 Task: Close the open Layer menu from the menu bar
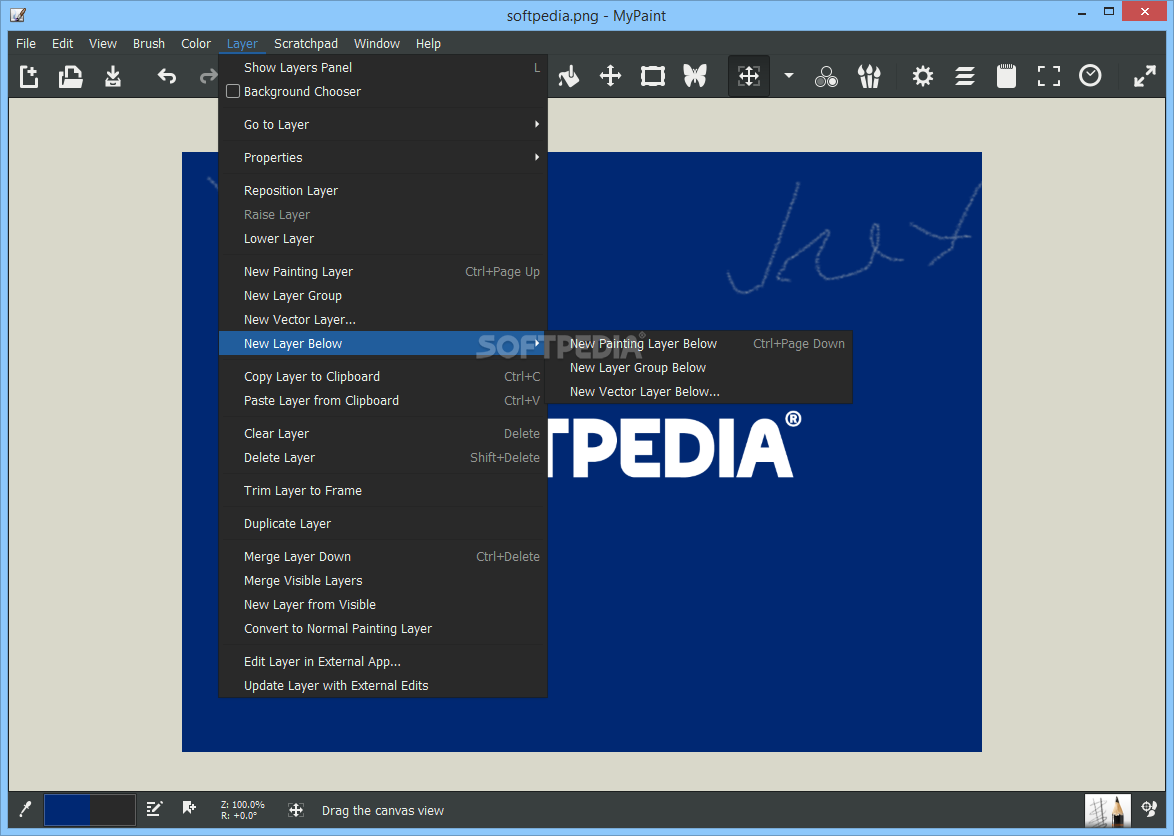(242, 43)
